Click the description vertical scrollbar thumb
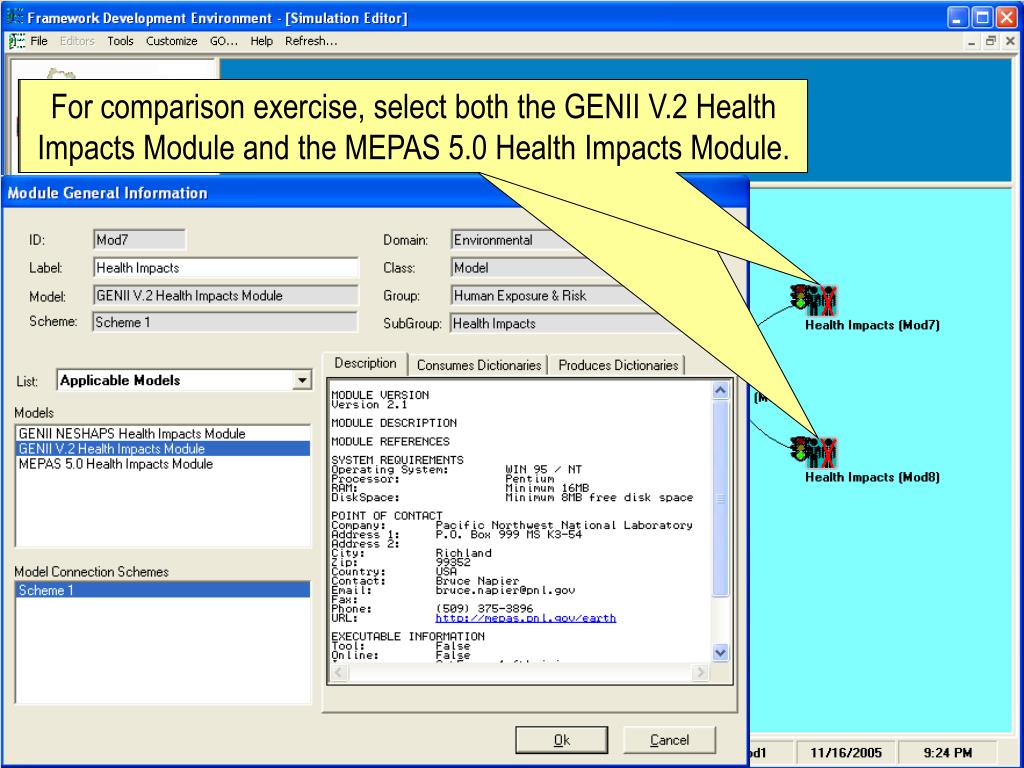This screenshot has width=1024, height=768. [x=720, y=498]
